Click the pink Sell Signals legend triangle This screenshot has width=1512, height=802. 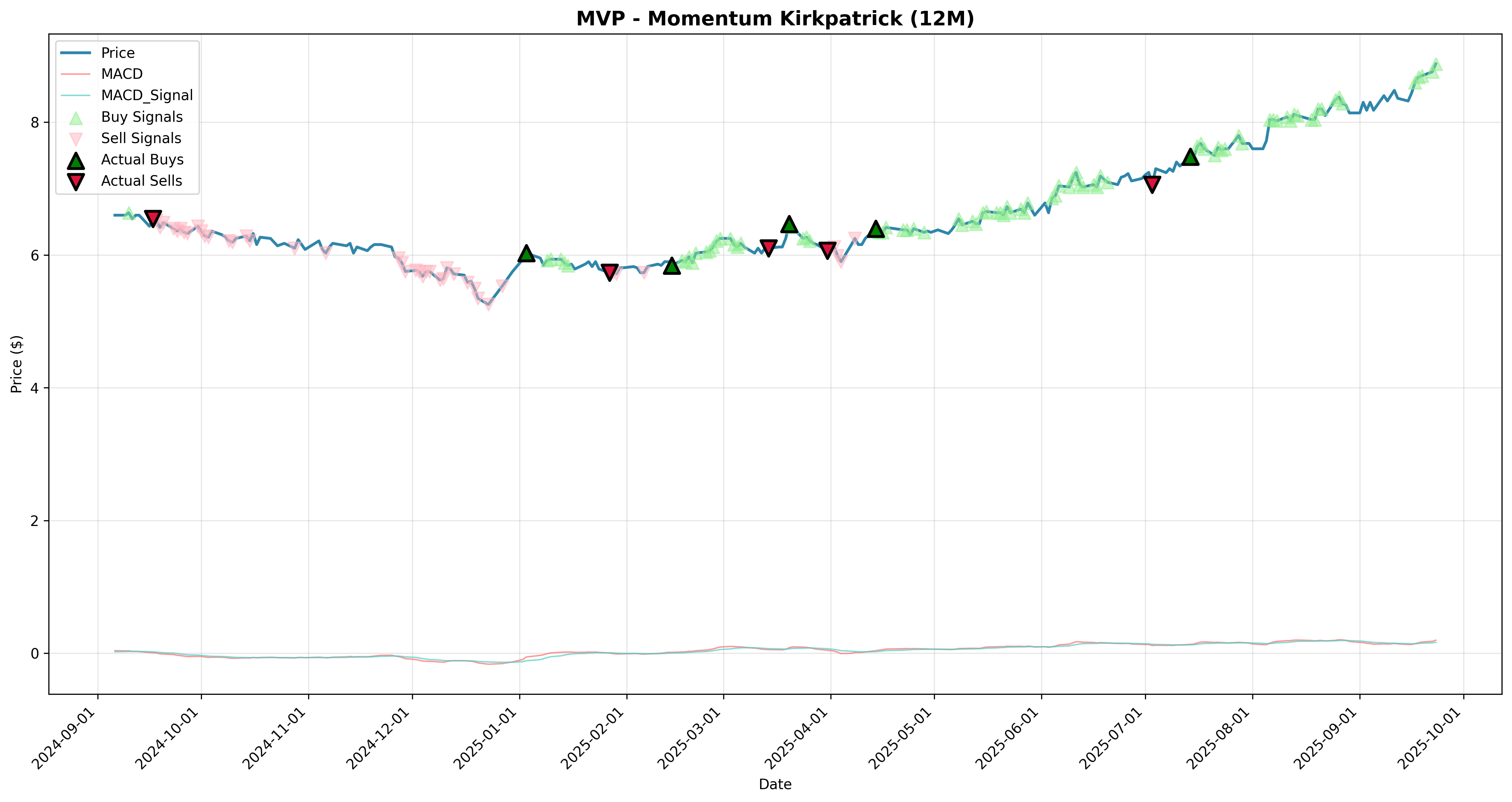click(76, 139)
